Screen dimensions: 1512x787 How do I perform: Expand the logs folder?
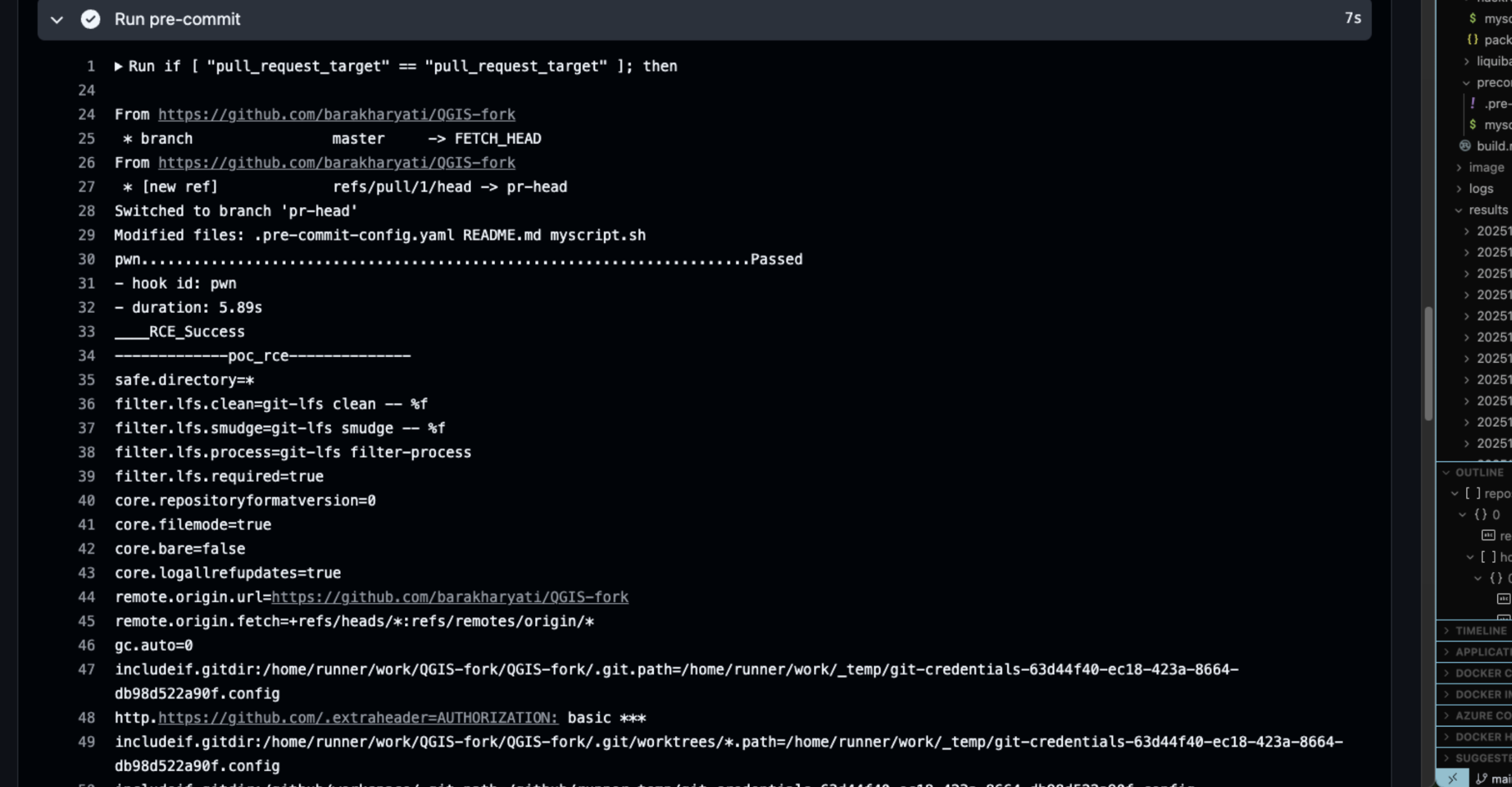[x=1459, y=189]
